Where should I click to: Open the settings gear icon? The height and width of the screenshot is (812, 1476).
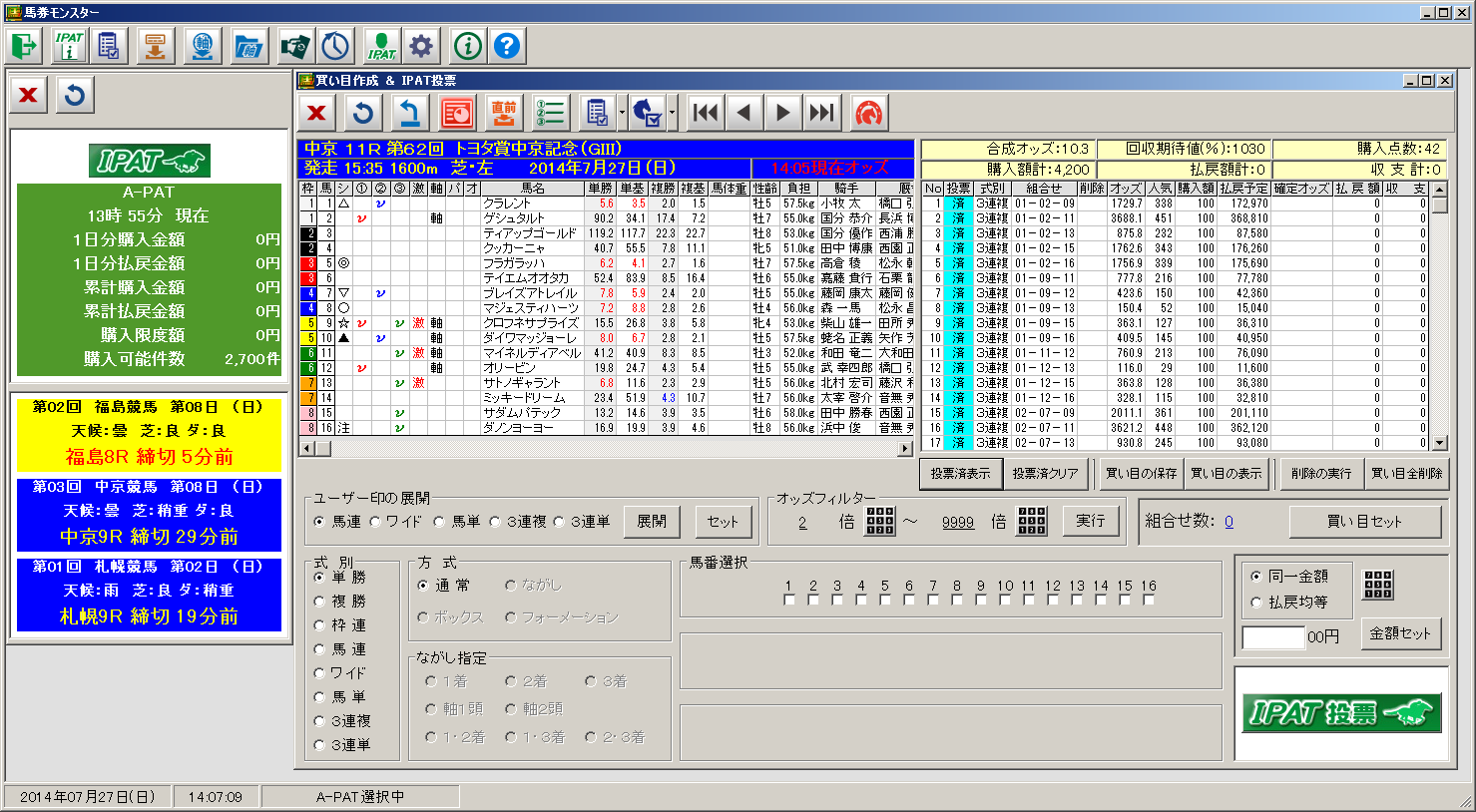pyautogui.click(x=421, y=46)
